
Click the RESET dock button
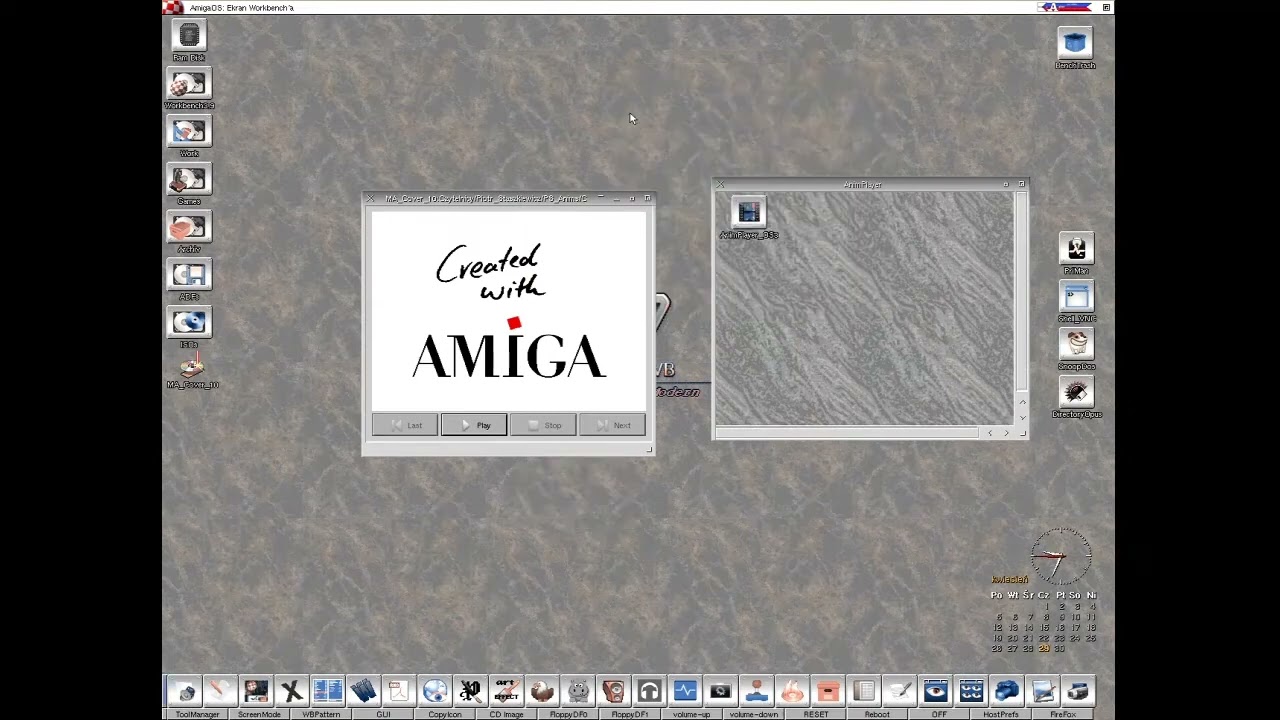815,714
